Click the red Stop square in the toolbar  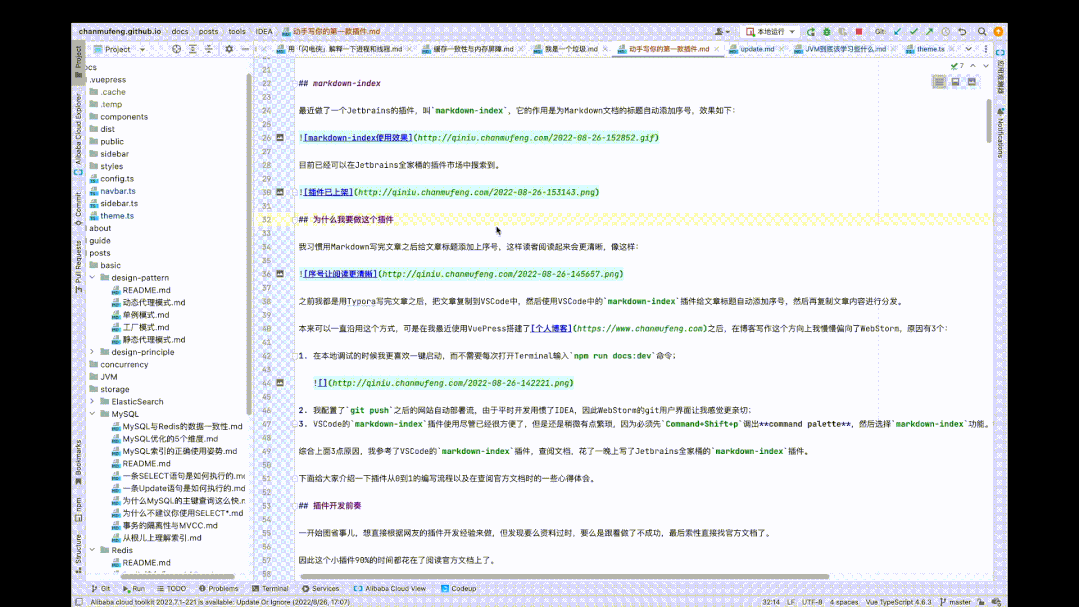pos(859,31)
